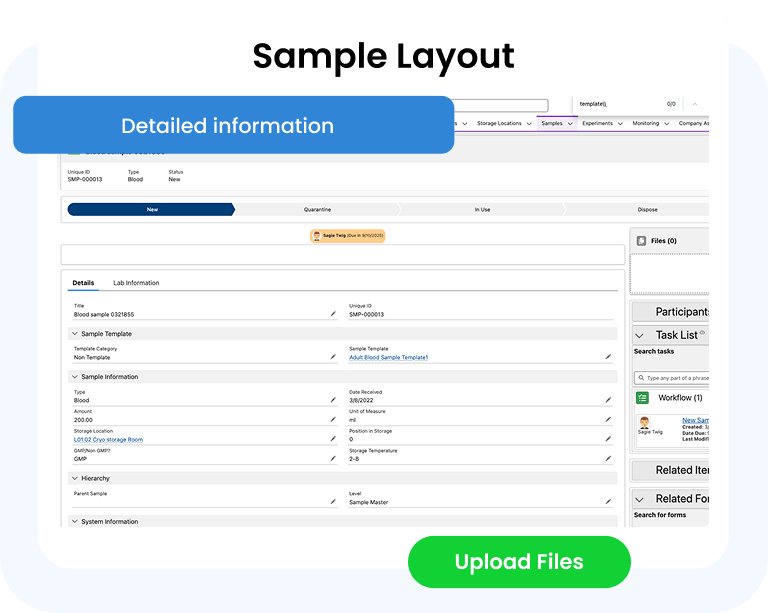Edit the Amount field pencil icon
Viewport: 769px width, 613px height.
click(333, 420)
